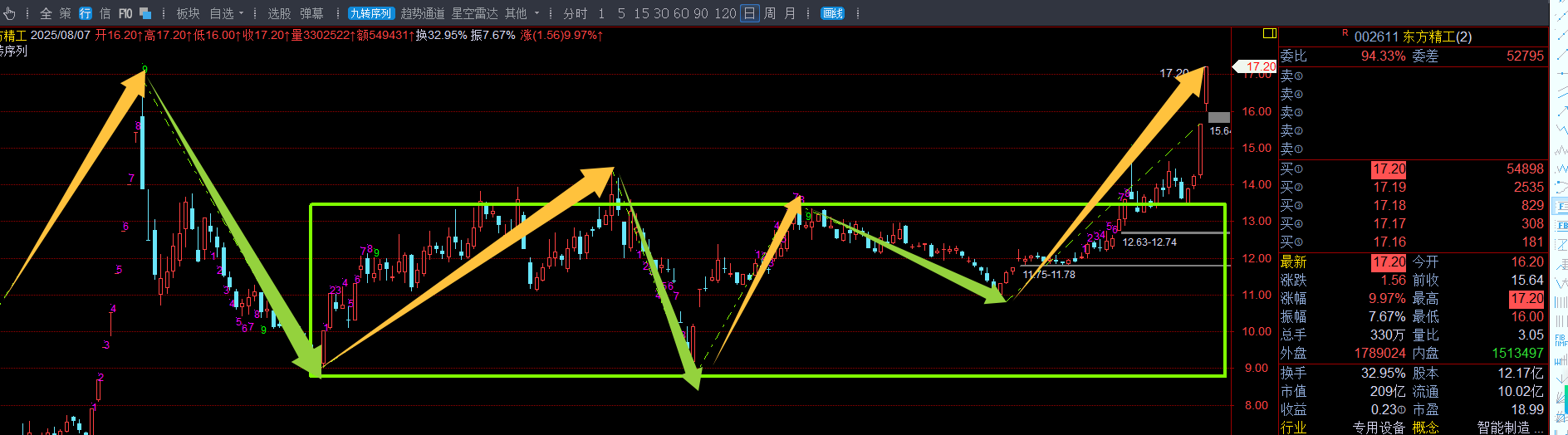Select the 1-minute period
Viewport: 1568px width, 435px height.
(601, 13)
